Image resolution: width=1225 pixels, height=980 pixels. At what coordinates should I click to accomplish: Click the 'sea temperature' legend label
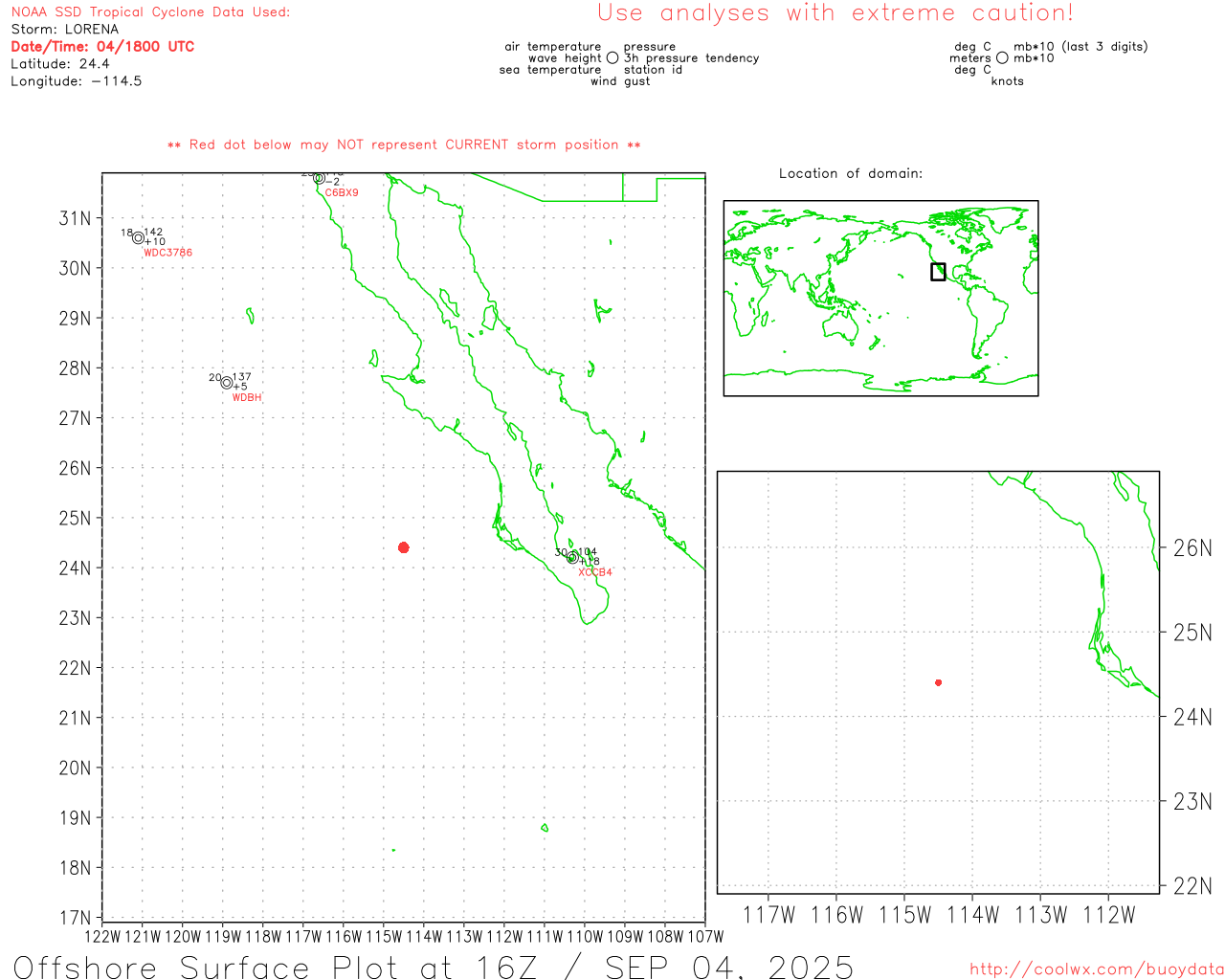click(550, 70)
